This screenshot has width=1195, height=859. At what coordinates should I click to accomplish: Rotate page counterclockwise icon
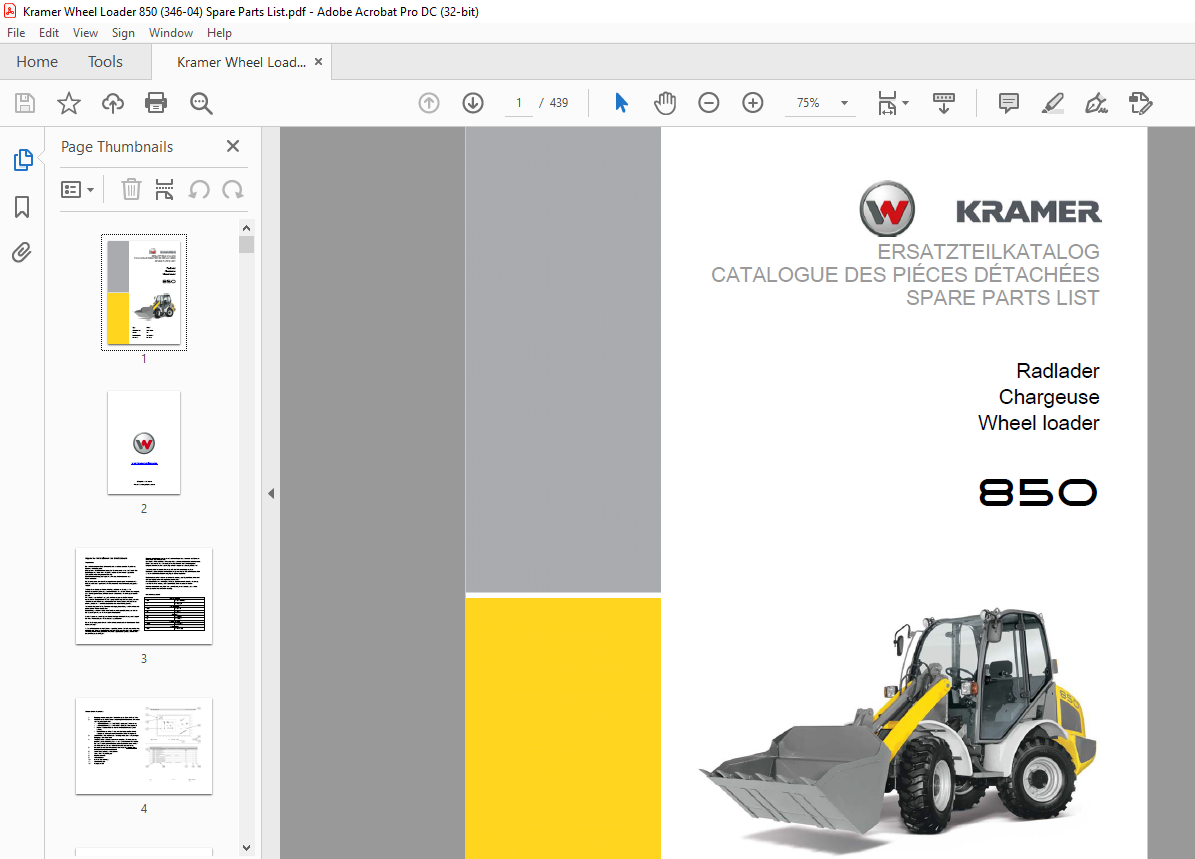(x=199, y=189)
